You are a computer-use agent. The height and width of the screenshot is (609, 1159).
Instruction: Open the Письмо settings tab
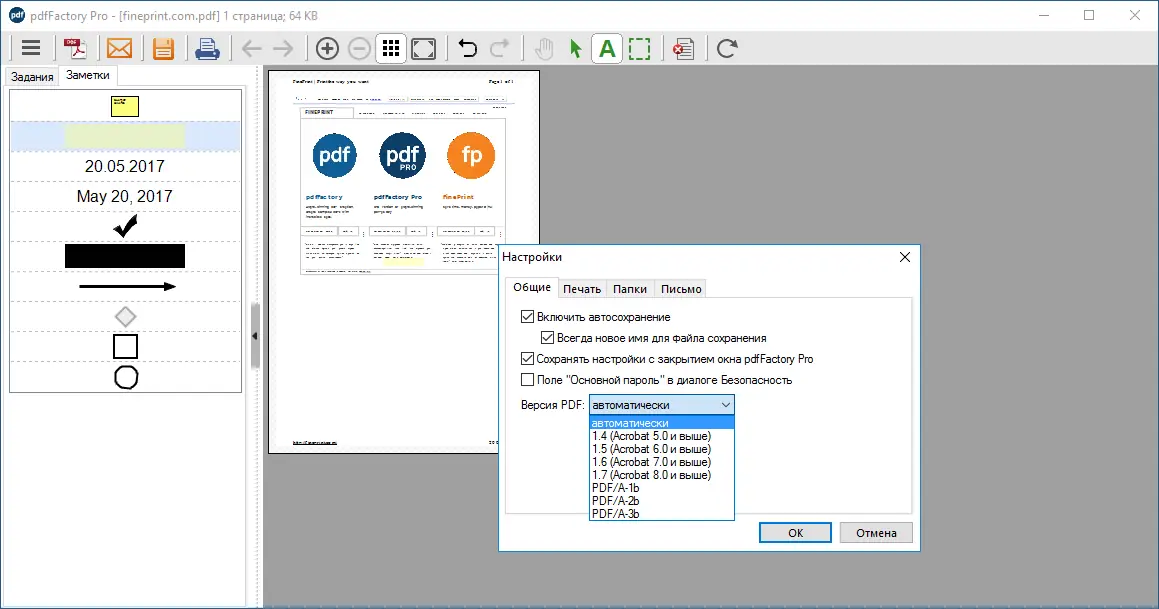[681, 289]
